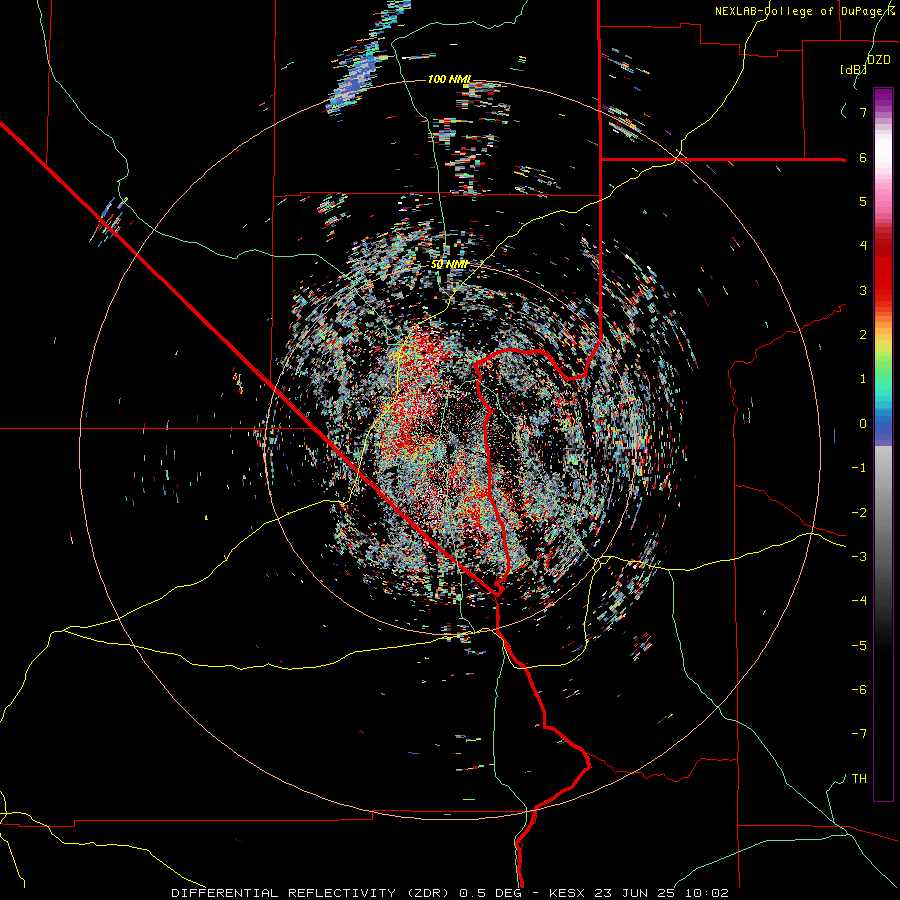Screen dimensions: 900x900
Task: Click the -4 dB tick label on the scale
Action: point(859,601)
